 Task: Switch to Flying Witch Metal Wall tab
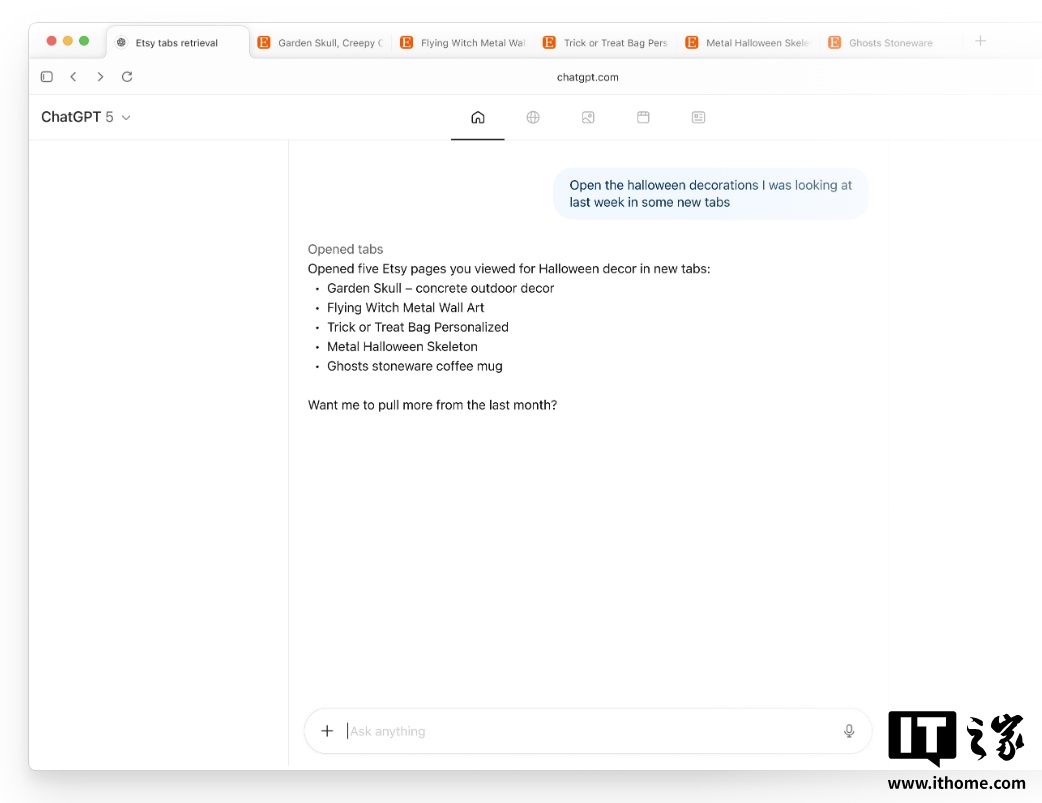pos(463,43)
